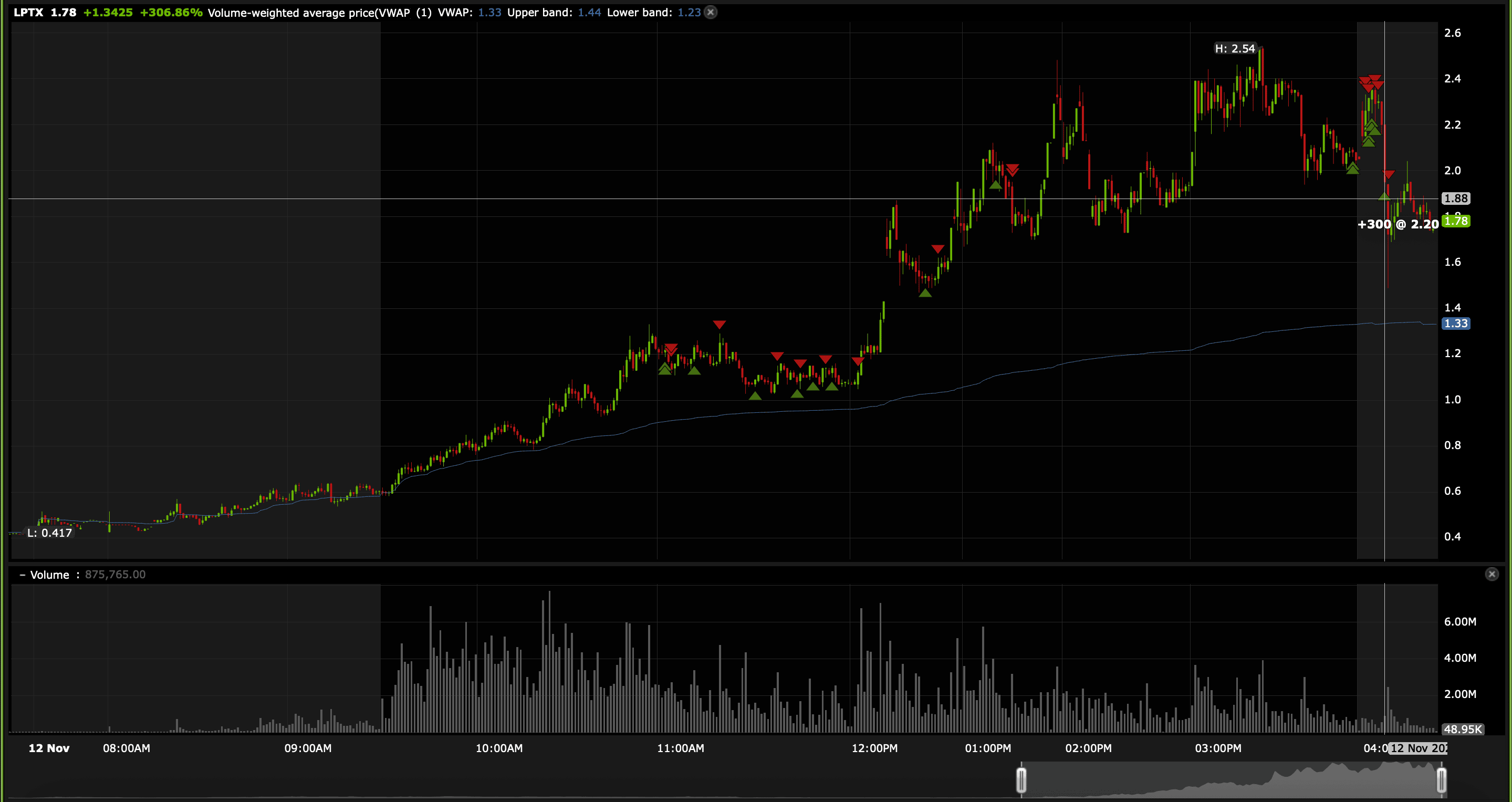Click the left handle of the range navigator
Image resolution: width=1512 pixels, height=802 pixels.
click(1021, 780)
